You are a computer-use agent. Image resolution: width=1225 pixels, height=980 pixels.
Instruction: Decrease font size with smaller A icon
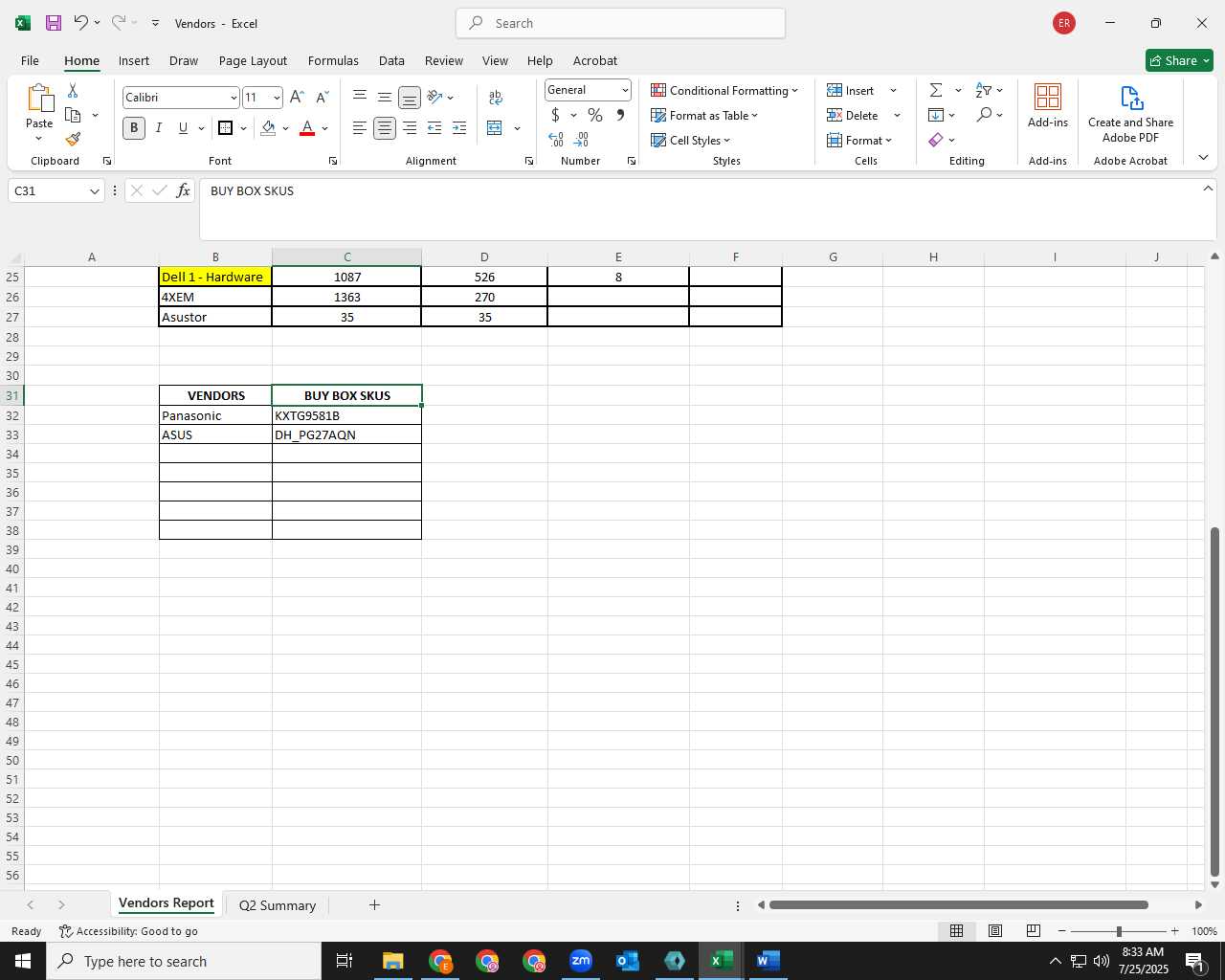click(x=322, y=97)
